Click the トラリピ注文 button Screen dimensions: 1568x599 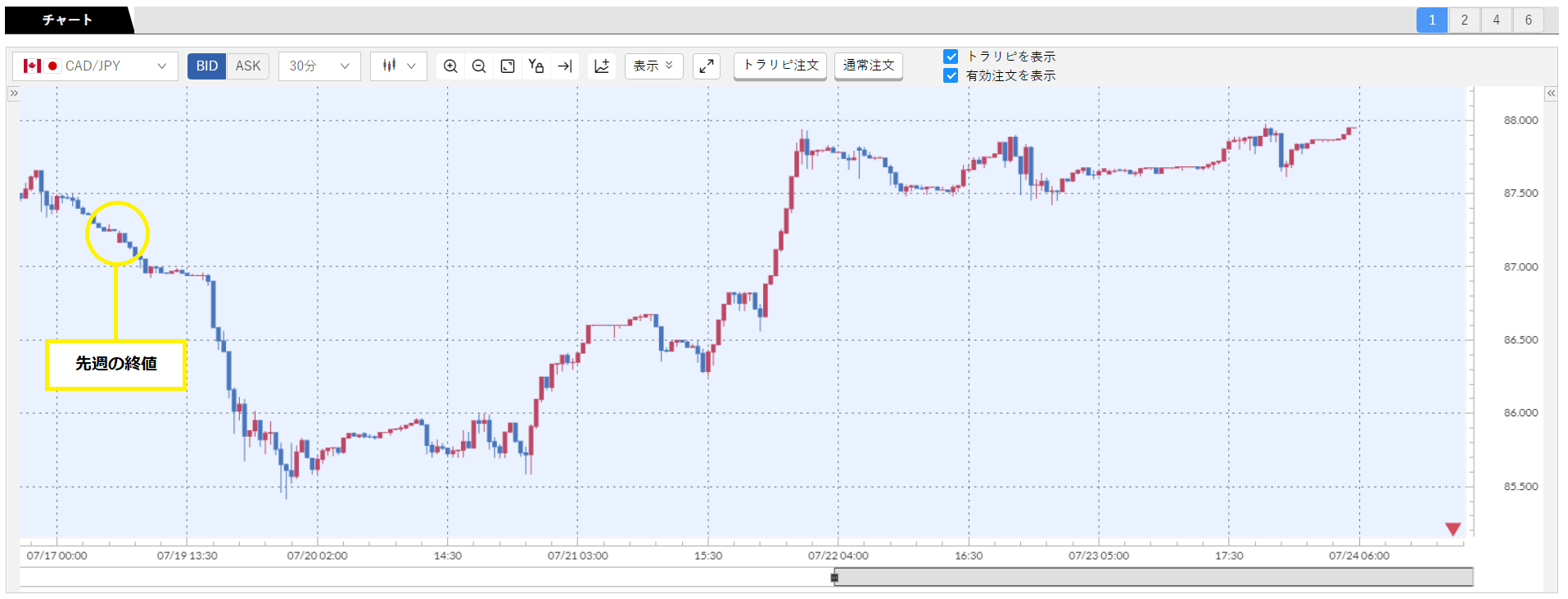(780, 66)
